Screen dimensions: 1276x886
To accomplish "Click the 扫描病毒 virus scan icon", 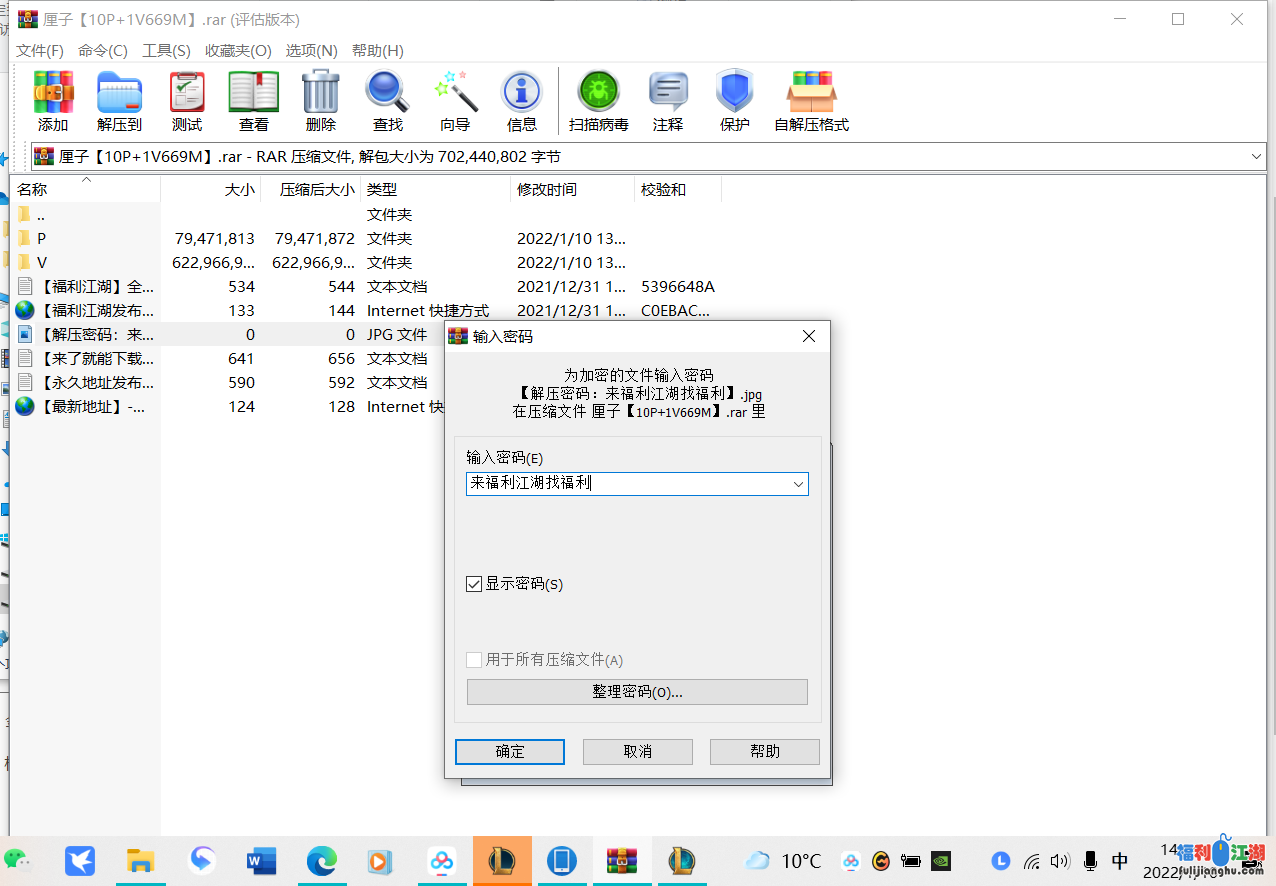I will tap(598, 93).
